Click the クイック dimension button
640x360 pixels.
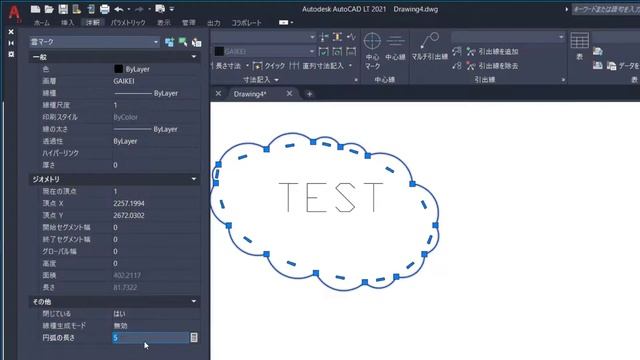point(269,66)
